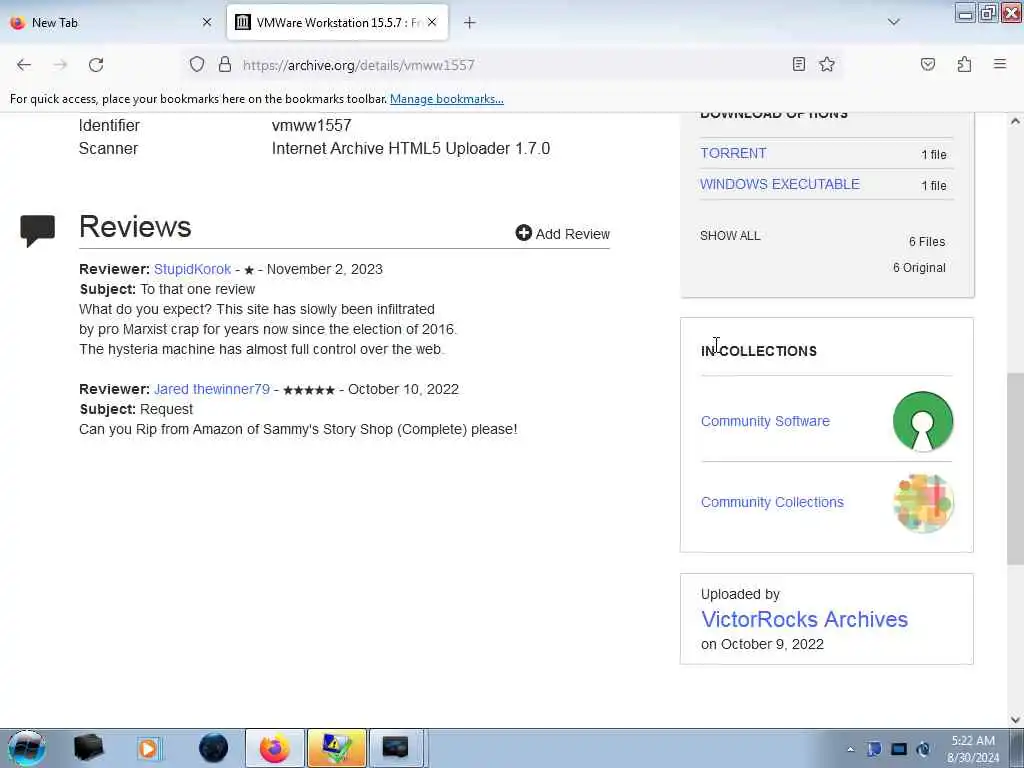The image size is (1024, 768).
Task: Go back to the previous page
Action: 24,65
